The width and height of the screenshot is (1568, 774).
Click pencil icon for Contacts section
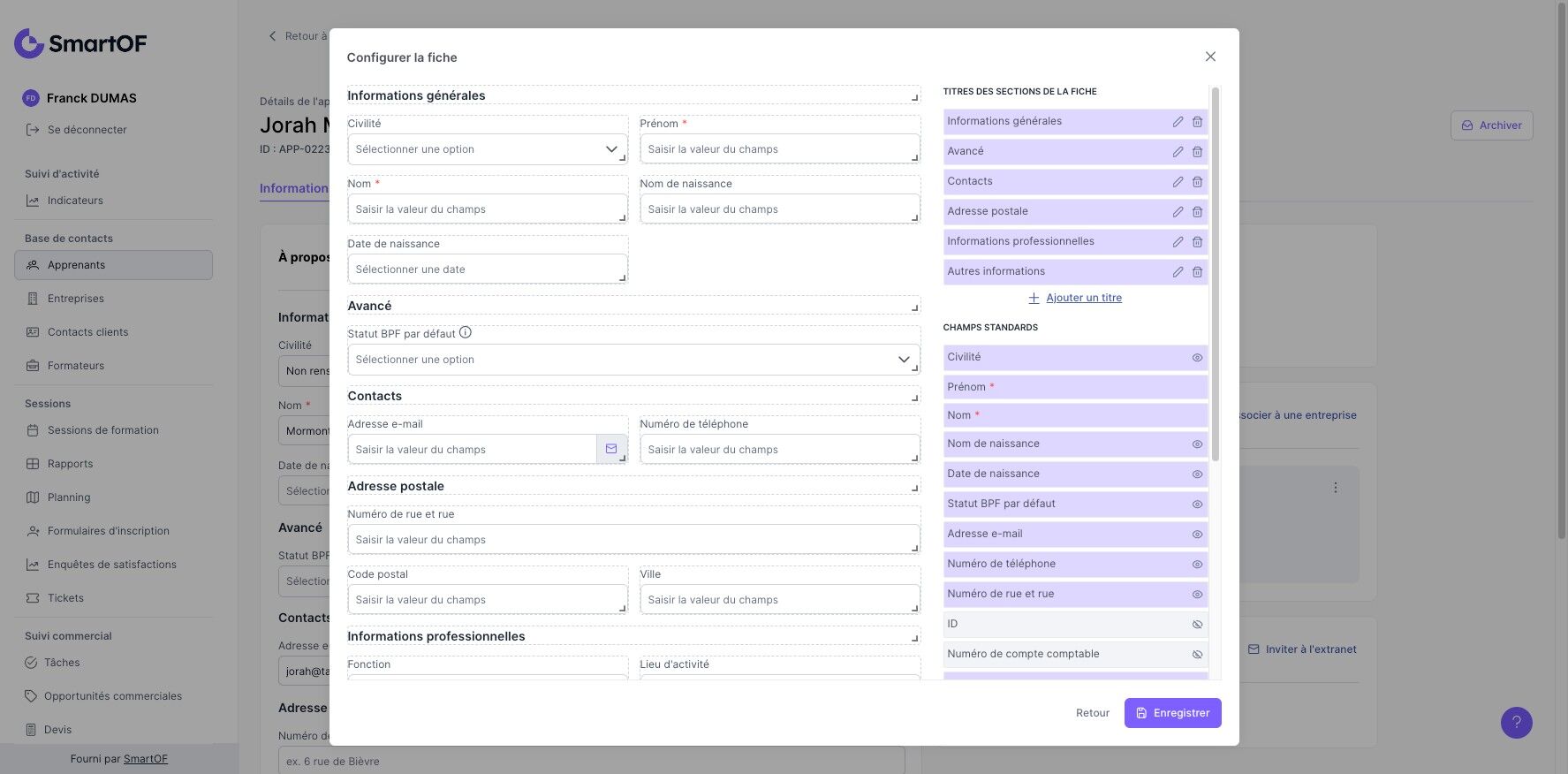(x=1178, y=182)
